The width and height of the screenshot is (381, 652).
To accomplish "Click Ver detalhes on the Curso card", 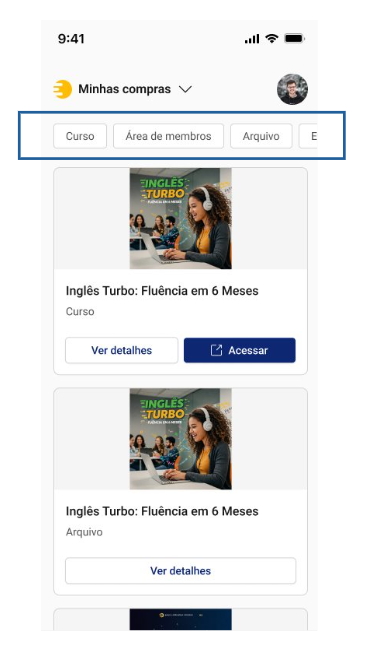I will (x=121, y=350).
